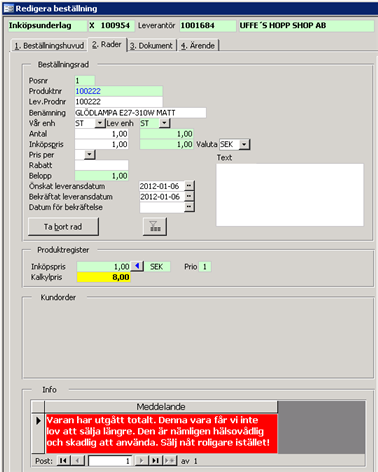Click the white Inköpspris price field

101,144
